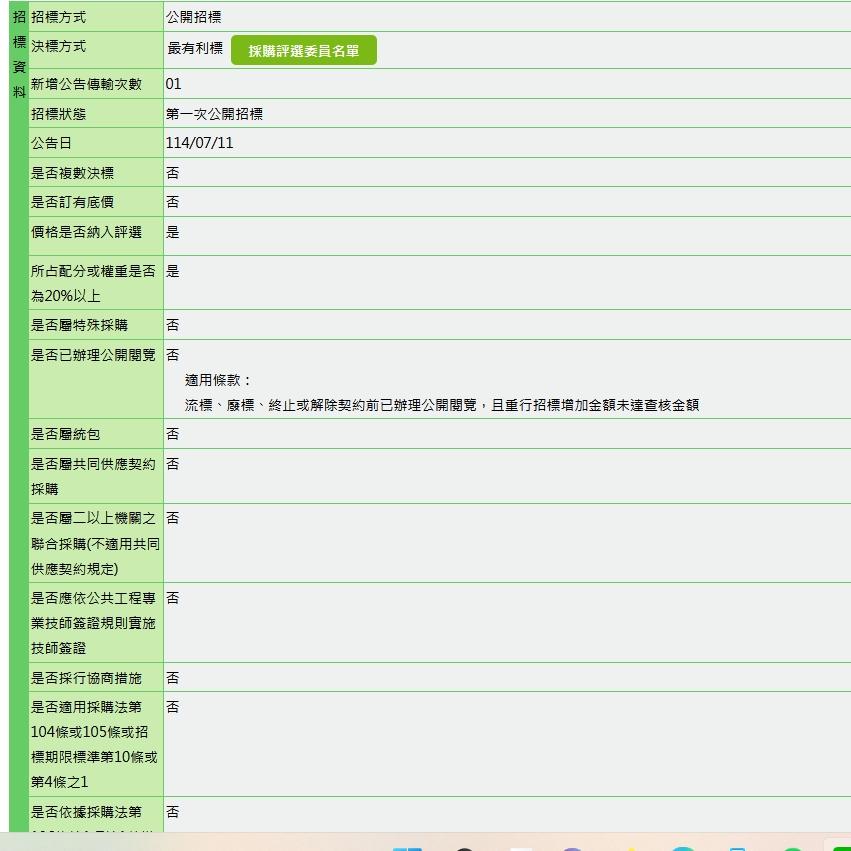The image size is (851, 851).
Task: Click the 招標狀態 row label
Action: (x=59, y=114)
